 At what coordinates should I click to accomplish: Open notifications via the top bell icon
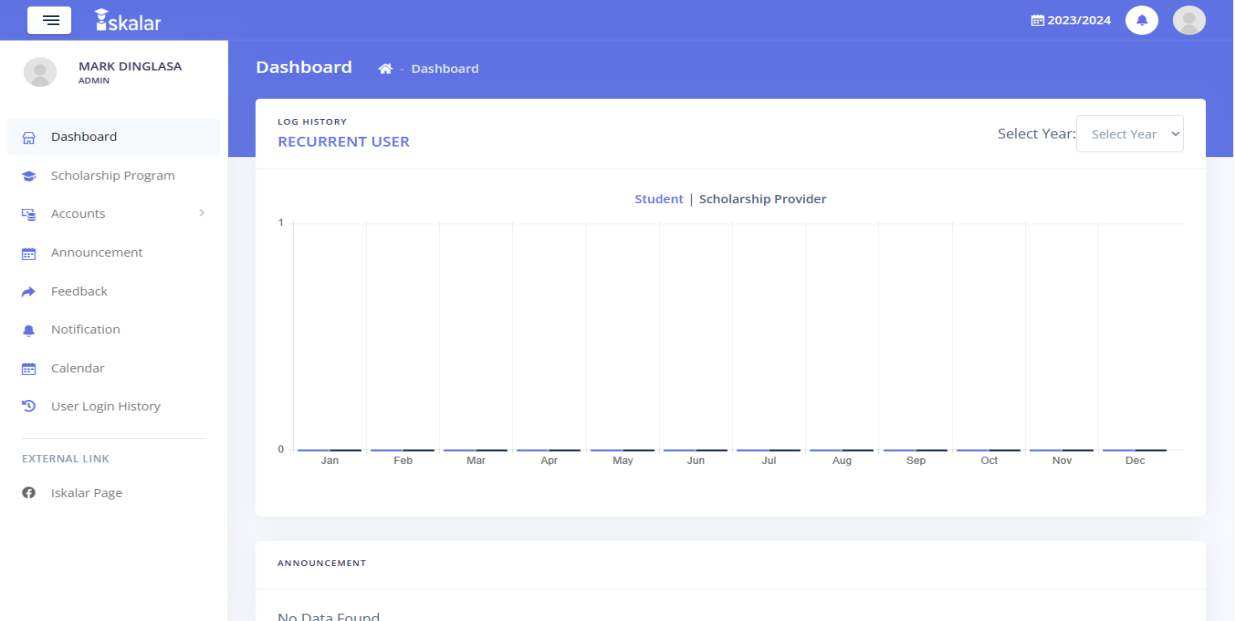point(1142,20)
